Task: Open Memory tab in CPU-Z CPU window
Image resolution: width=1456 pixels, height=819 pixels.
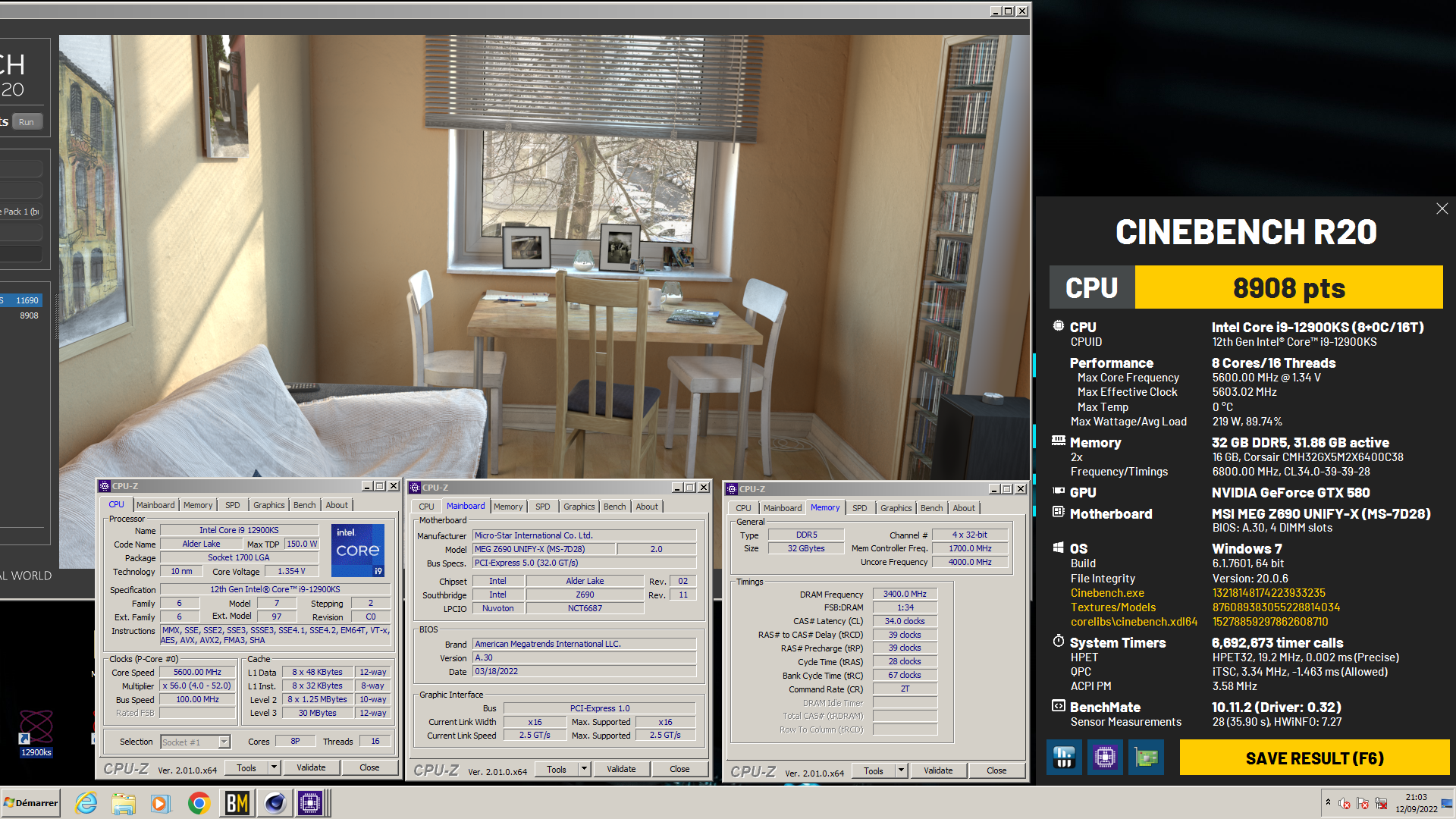Action: pos(198,505)
